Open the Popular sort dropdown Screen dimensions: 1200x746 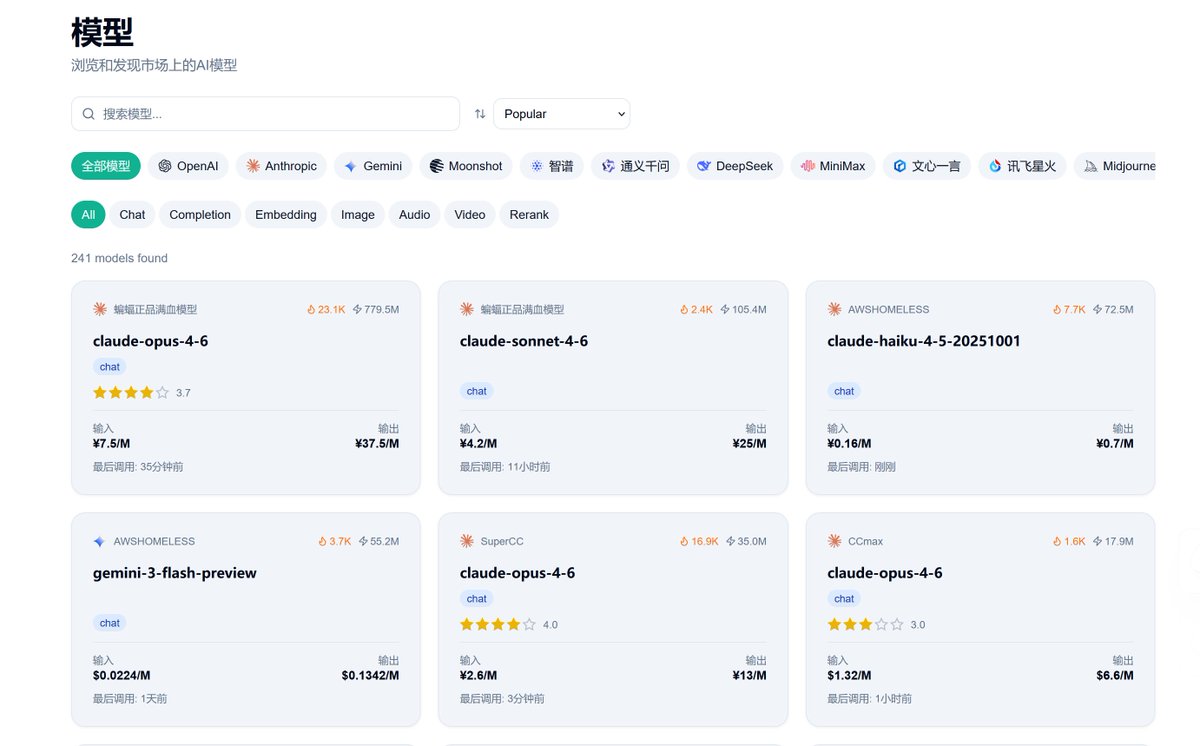tap(562, 114)
